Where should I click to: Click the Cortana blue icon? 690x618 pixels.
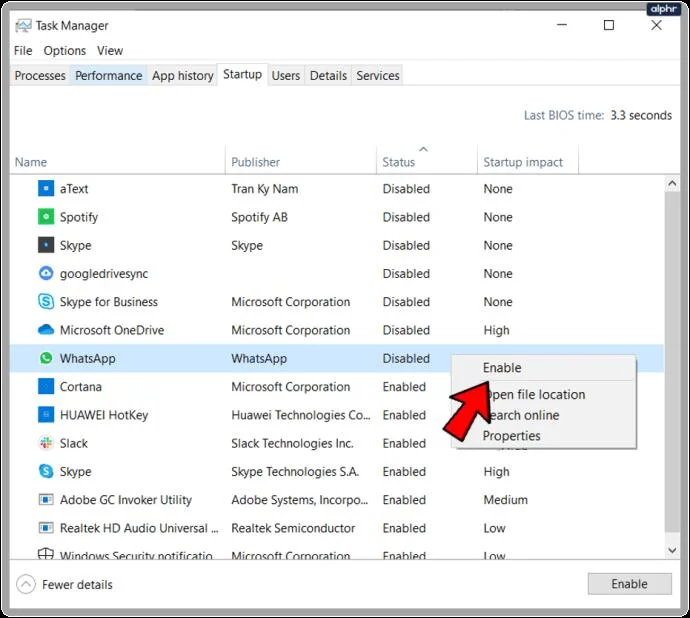[46, 386]
